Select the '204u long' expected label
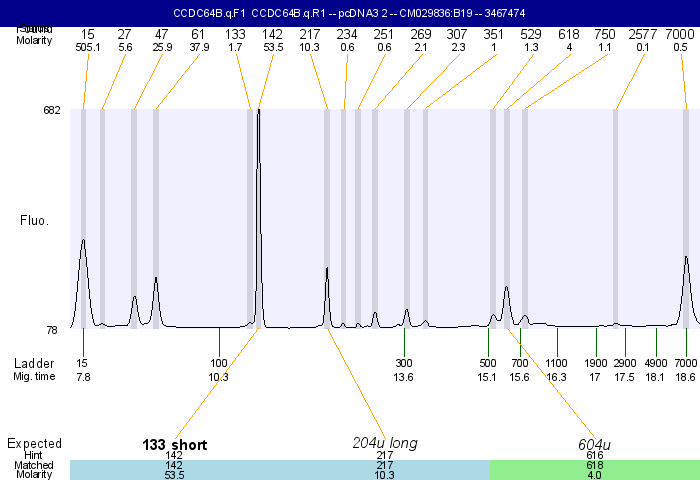The width and height of the screenshot is (700, 480). (x=385, y=443)
